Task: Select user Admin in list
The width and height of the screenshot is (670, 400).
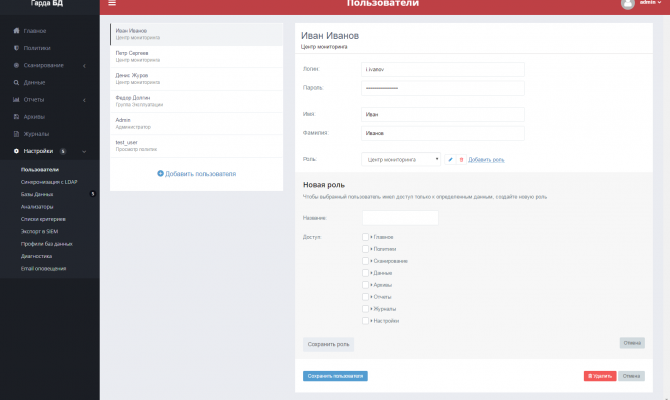Action: coord(197,124)
